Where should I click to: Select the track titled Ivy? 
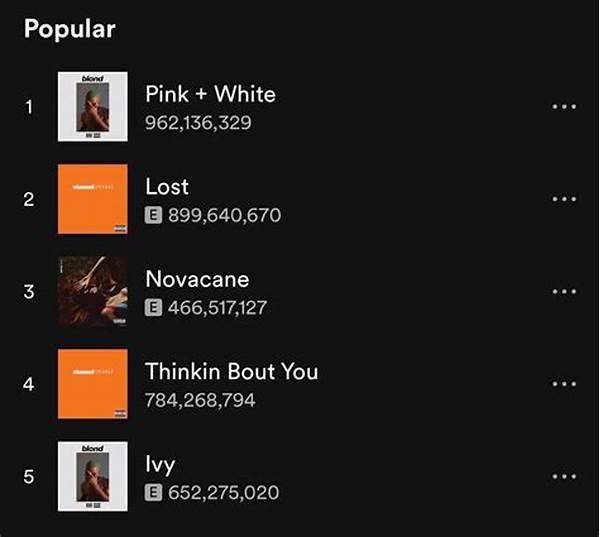point(160,464)
